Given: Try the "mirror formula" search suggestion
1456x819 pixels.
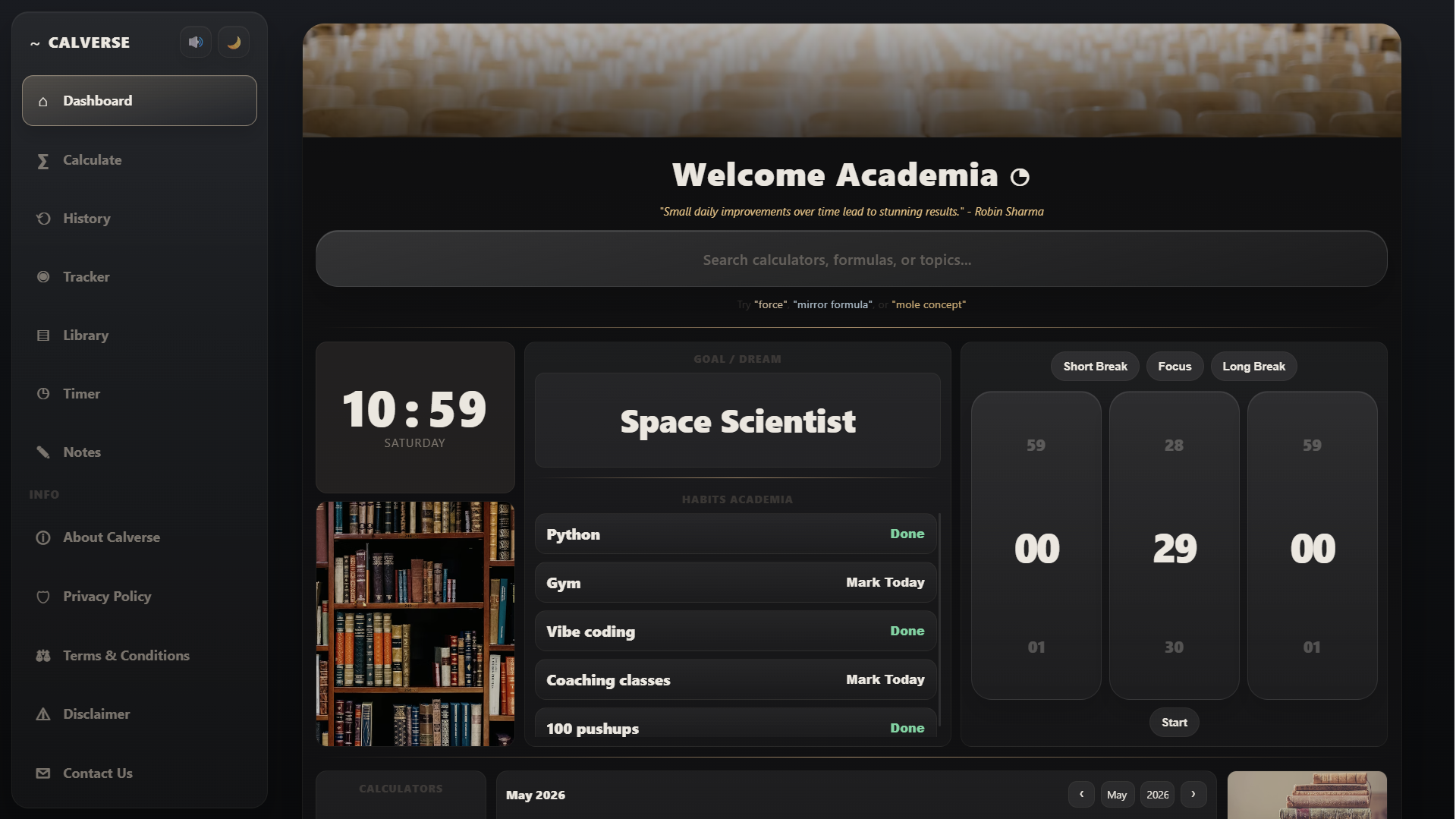Looking at the screenshot, I should coord(832,304).
